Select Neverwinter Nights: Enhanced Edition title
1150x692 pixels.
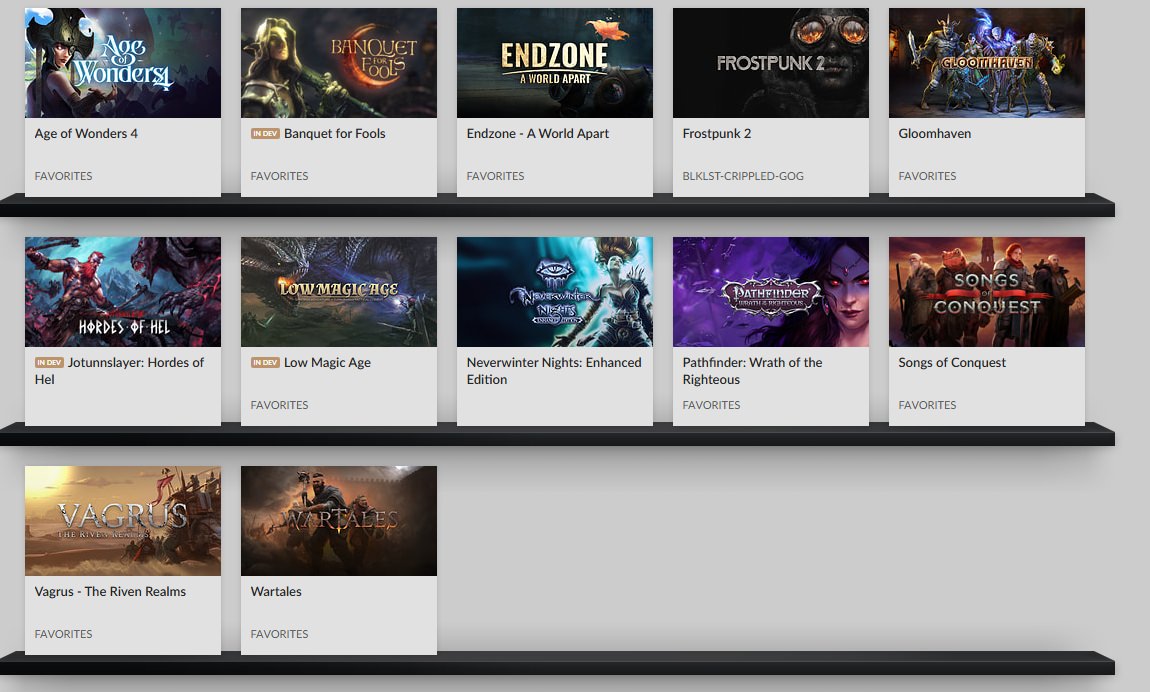[x=554, y=371]
